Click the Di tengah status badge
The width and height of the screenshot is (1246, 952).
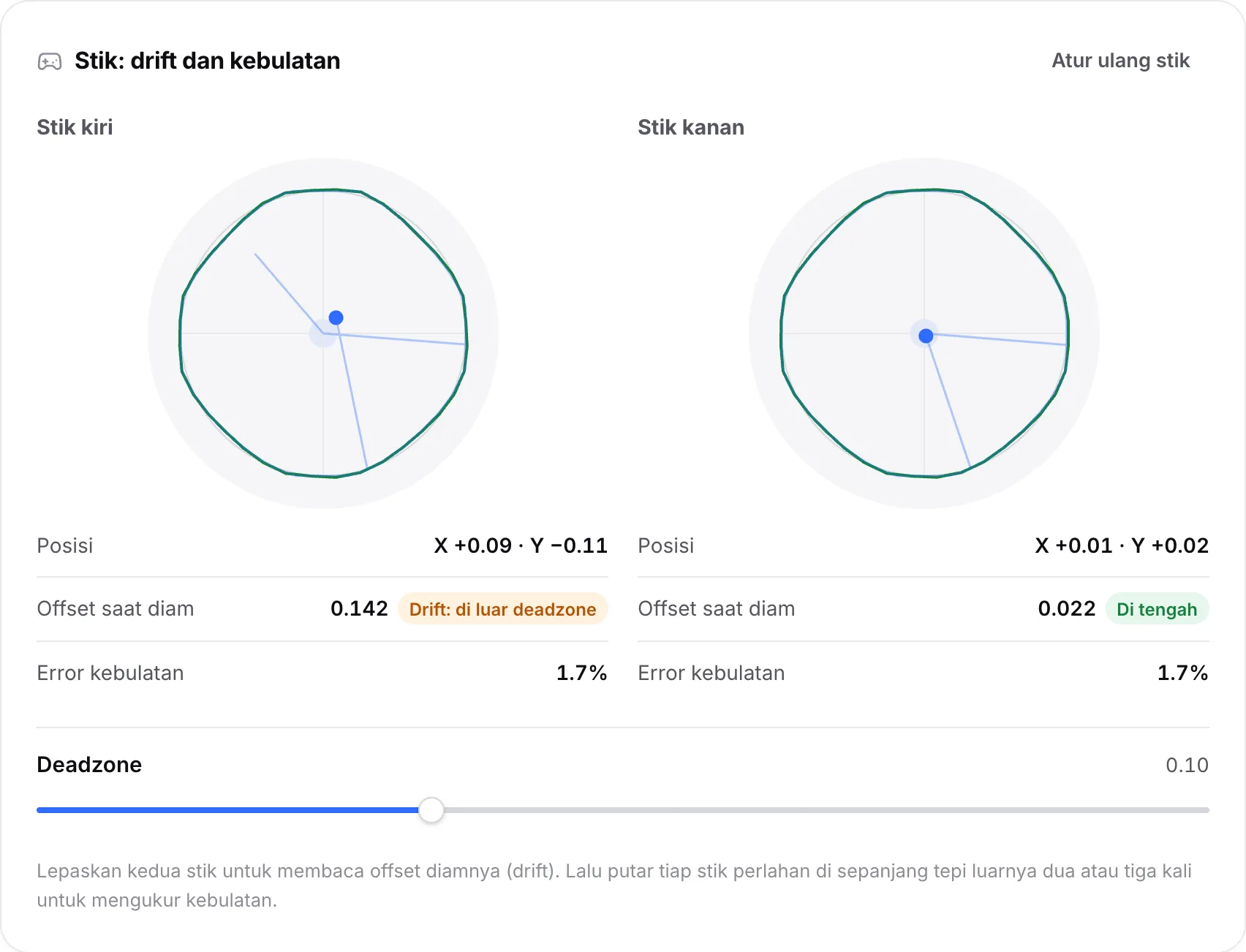(x=1157, y=609)
